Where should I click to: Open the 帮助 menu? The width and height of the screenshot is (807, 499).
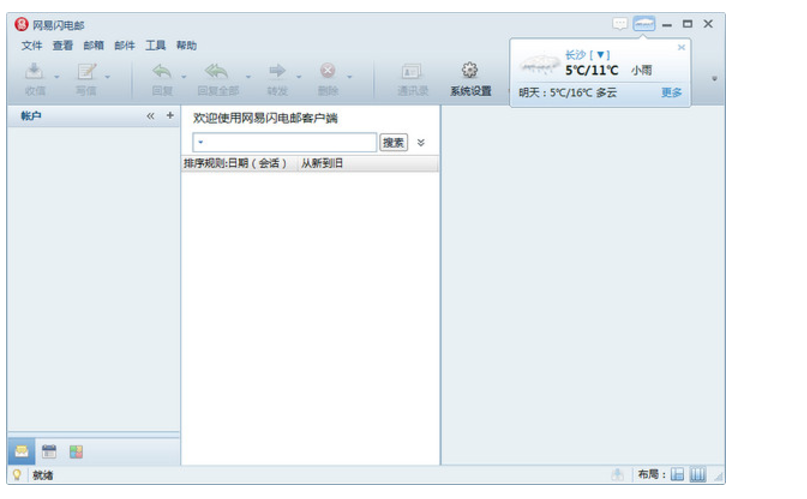coord(186,45)
